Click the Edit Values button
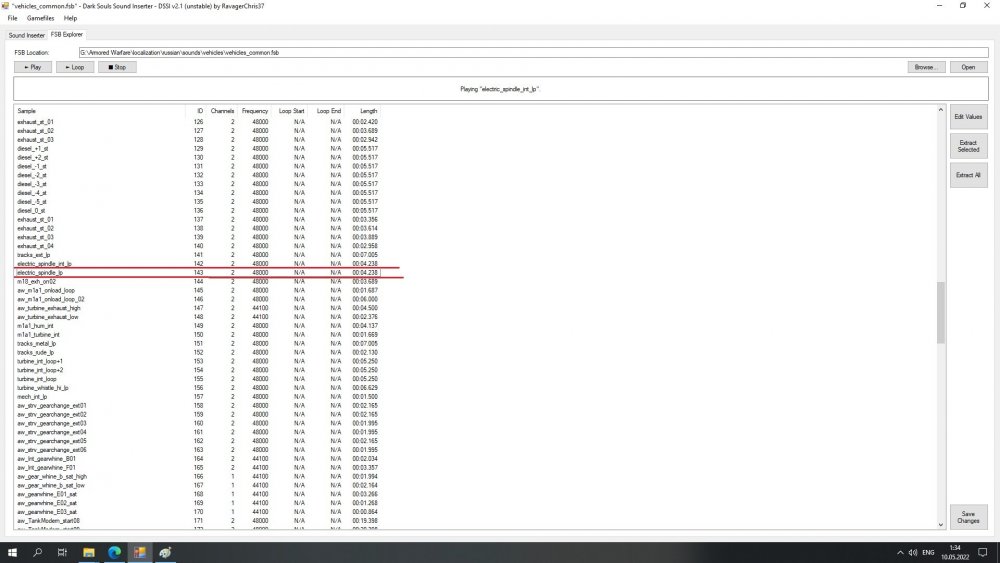The width and height of the screenshot is (1000, 563). tap(967, 117)
